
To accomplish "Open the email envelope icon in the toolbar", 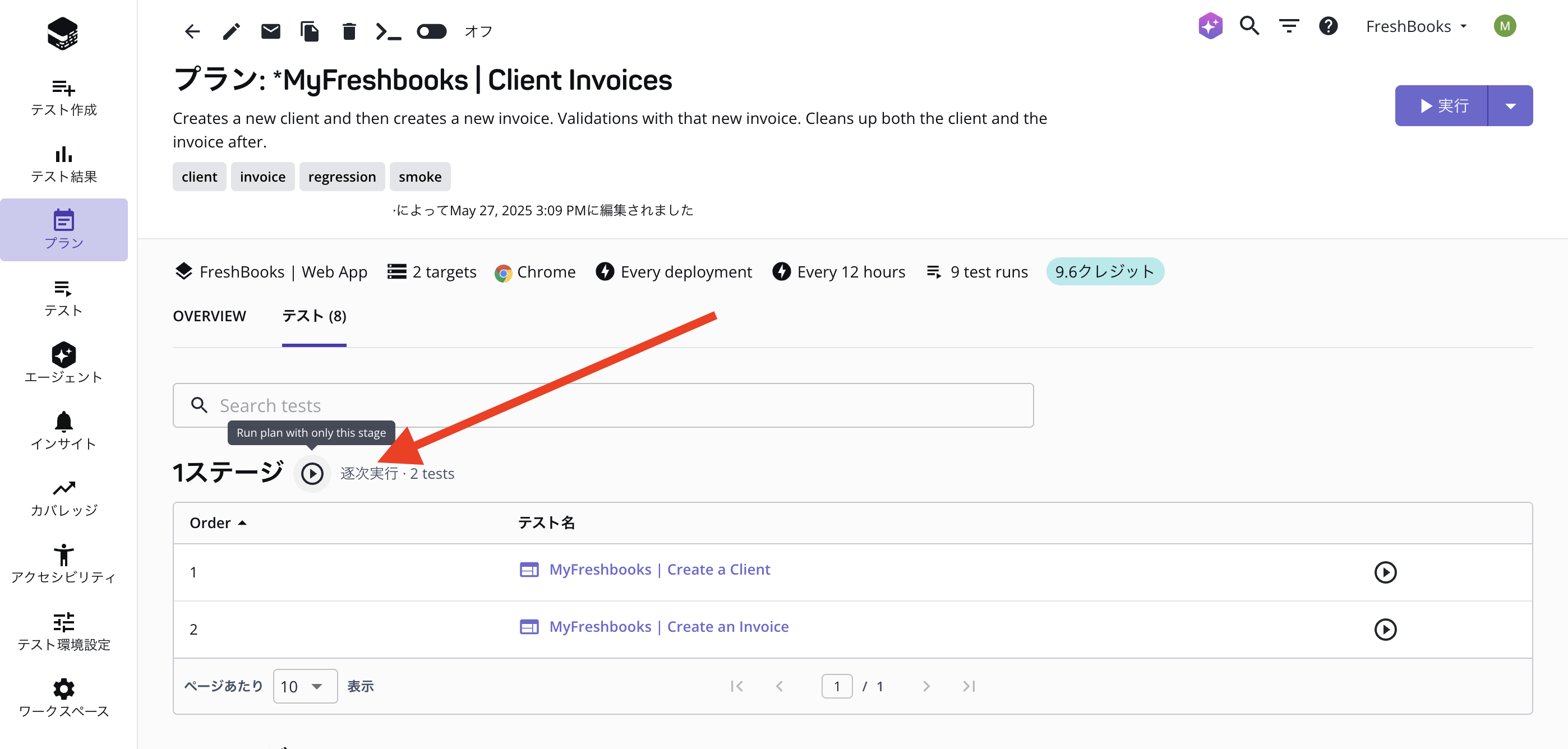I will point(271,31).
